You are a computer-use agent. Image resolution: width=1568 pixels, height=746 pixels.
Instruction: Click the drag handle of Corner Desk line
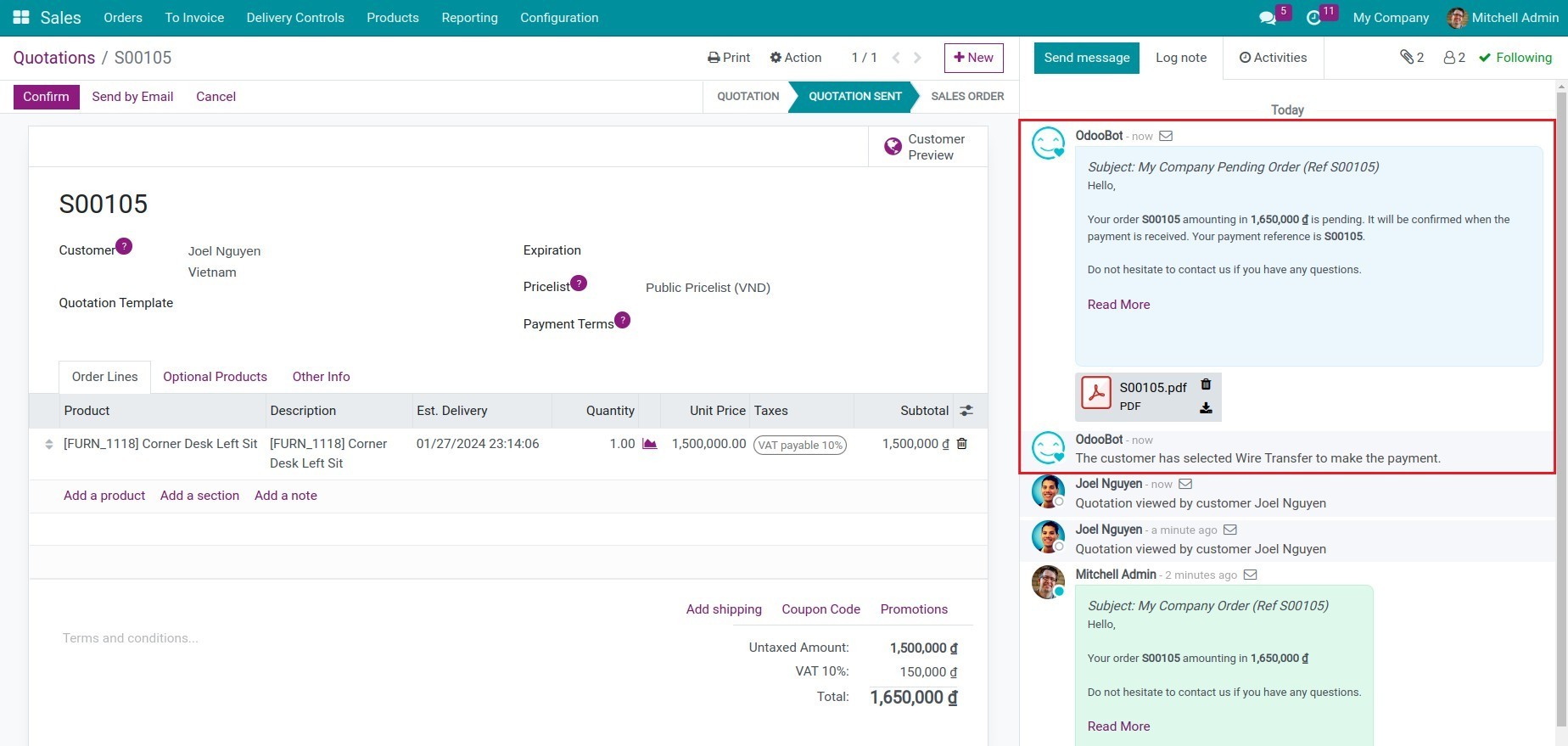48,444
